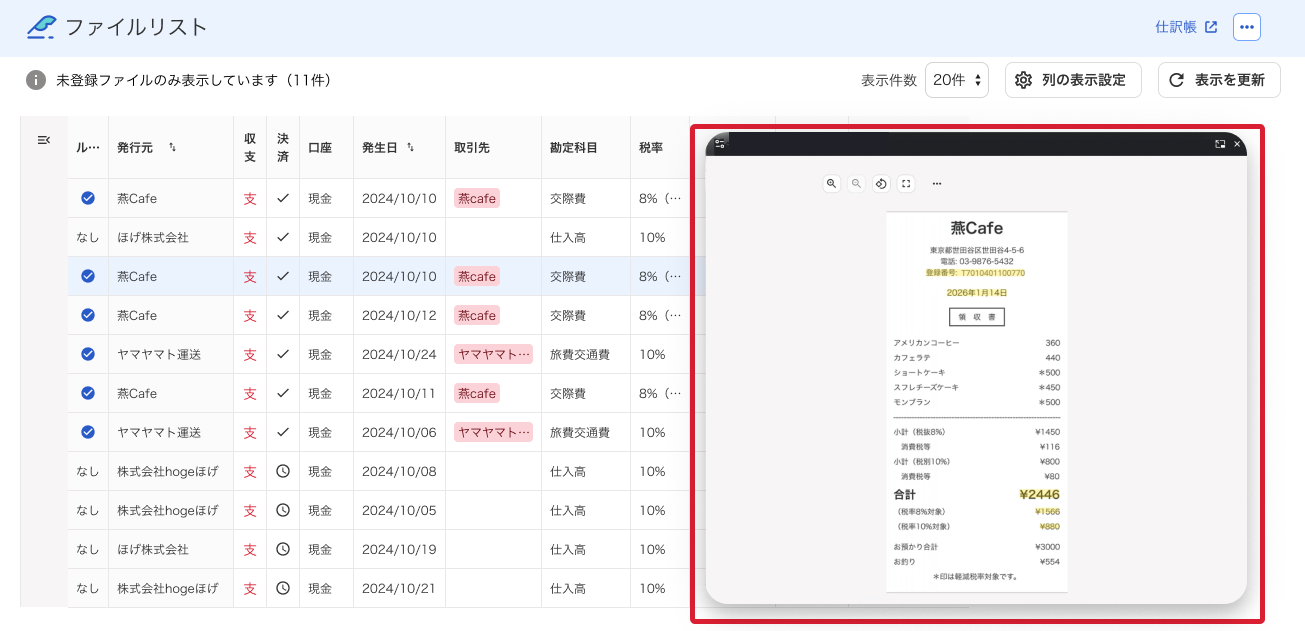Click the ル… column header

pos(88,148)
